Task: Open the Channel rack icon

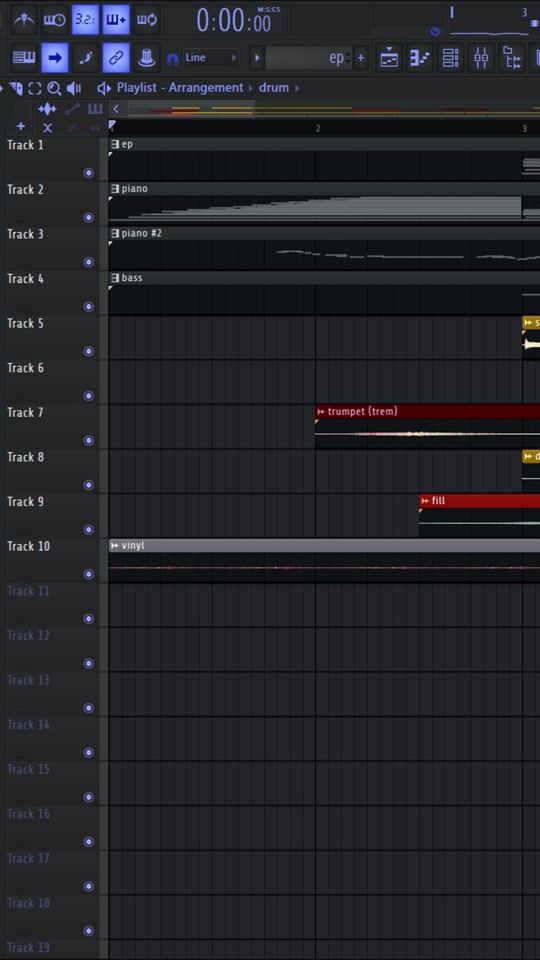Action: (450, 58)
